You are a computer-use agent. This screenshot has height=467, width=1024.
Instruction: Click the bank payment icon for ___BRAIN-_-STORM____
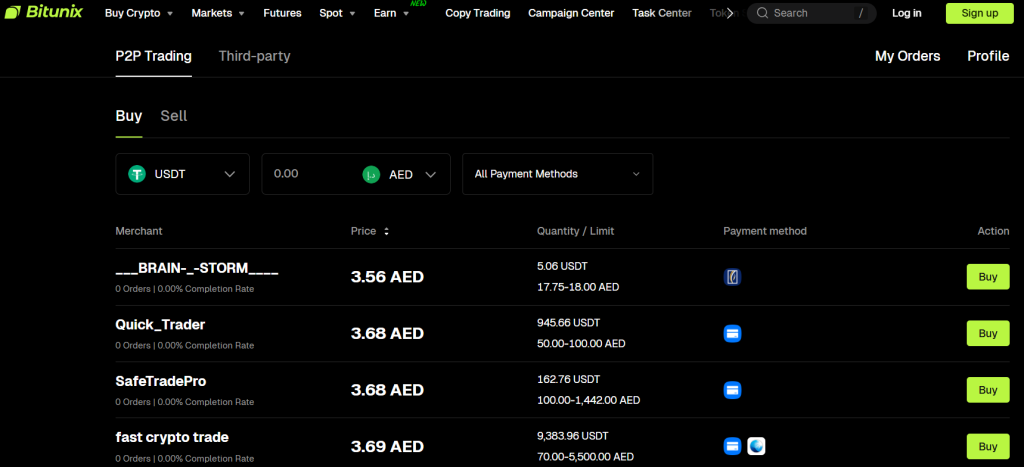coord(733,277)
